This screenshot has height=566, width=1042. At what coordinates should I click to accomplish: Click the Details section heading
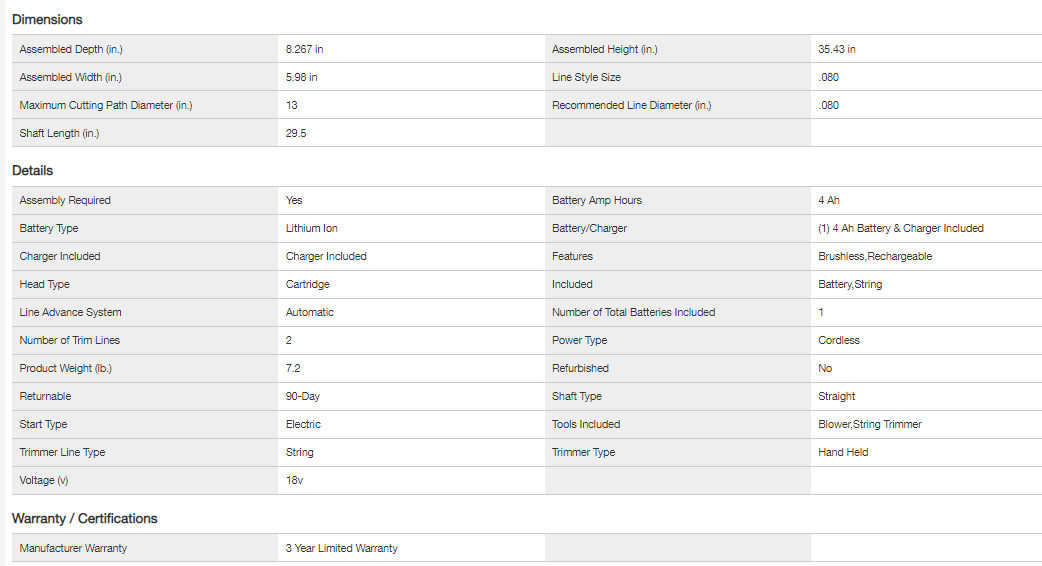33,171
